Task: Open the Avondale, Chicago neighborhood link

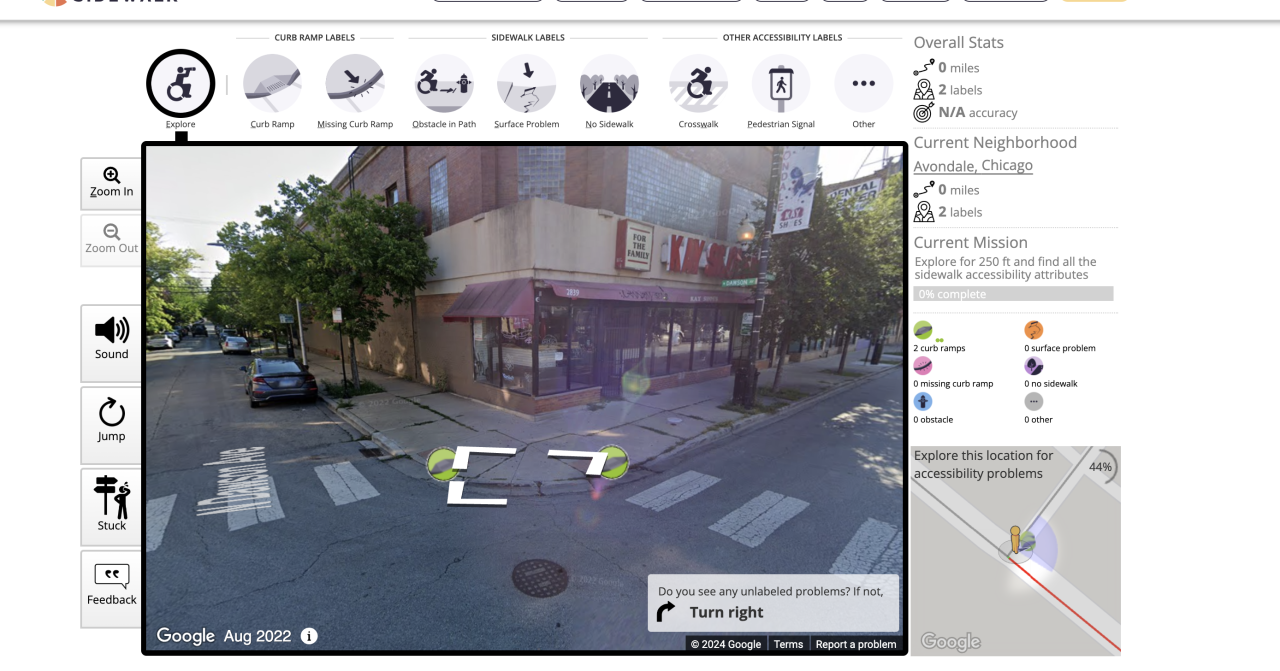Action: 973,165
